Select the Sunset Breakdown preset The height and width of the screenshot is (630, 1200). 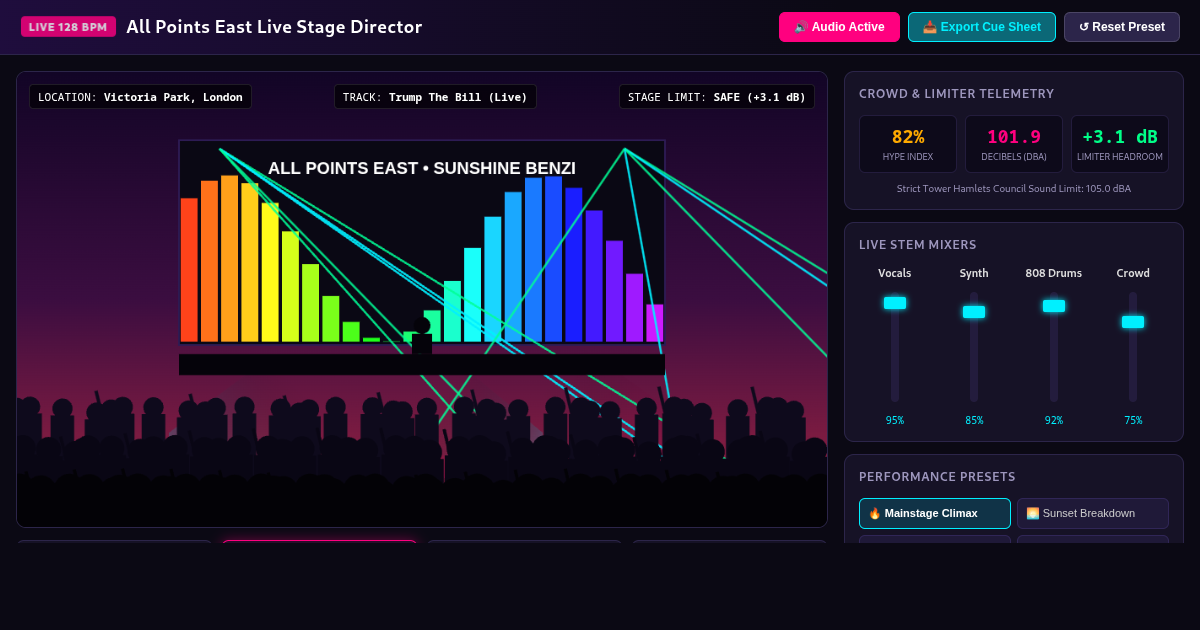coord(1093,513)
